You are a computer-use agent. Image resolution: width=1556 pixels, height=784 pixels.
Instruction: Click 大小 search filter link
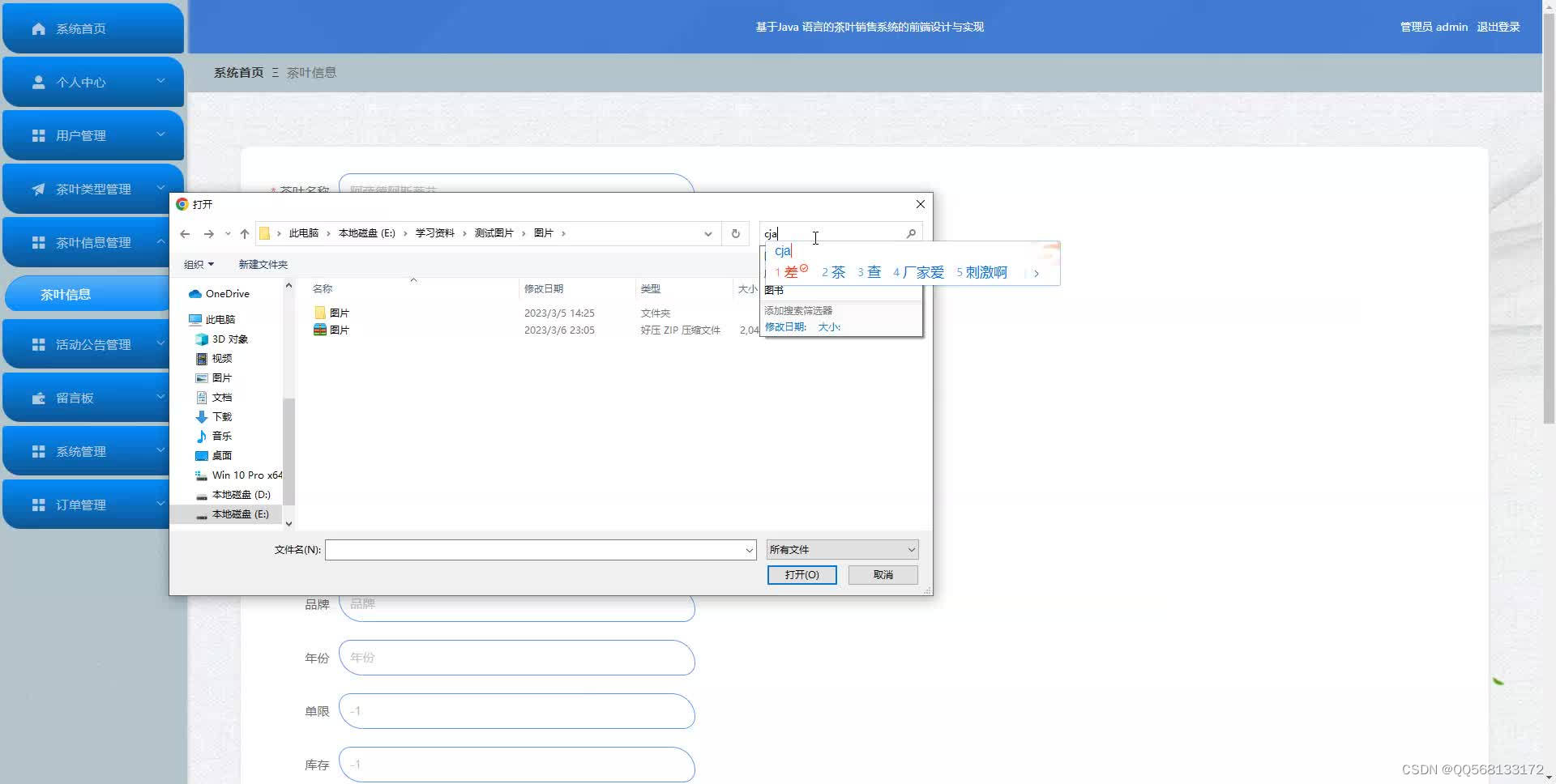(x=829, y=327)
